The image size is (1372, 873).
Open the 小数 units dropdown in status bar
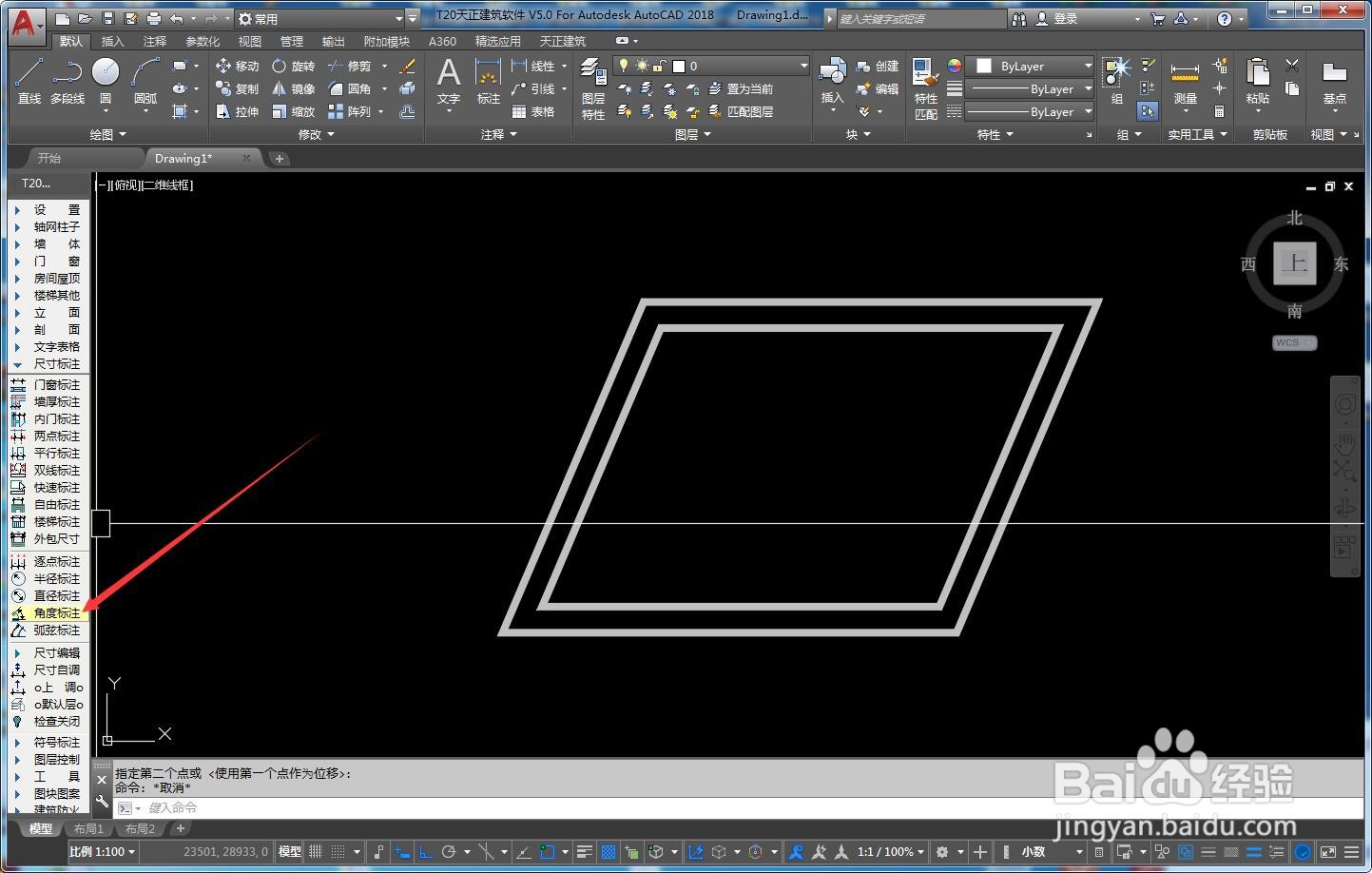(1052, 852)
